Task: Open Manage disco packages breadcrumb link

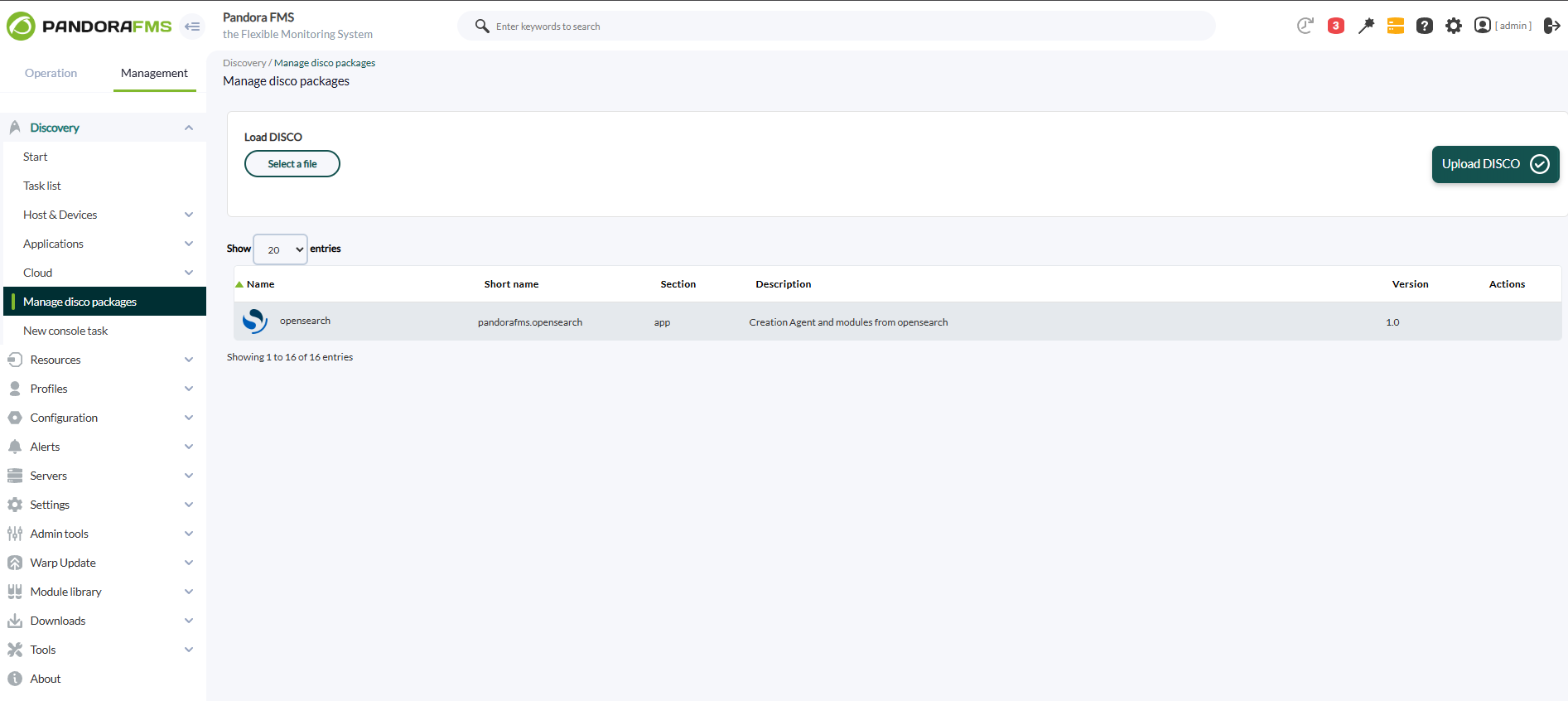Action: coord(325,63)
